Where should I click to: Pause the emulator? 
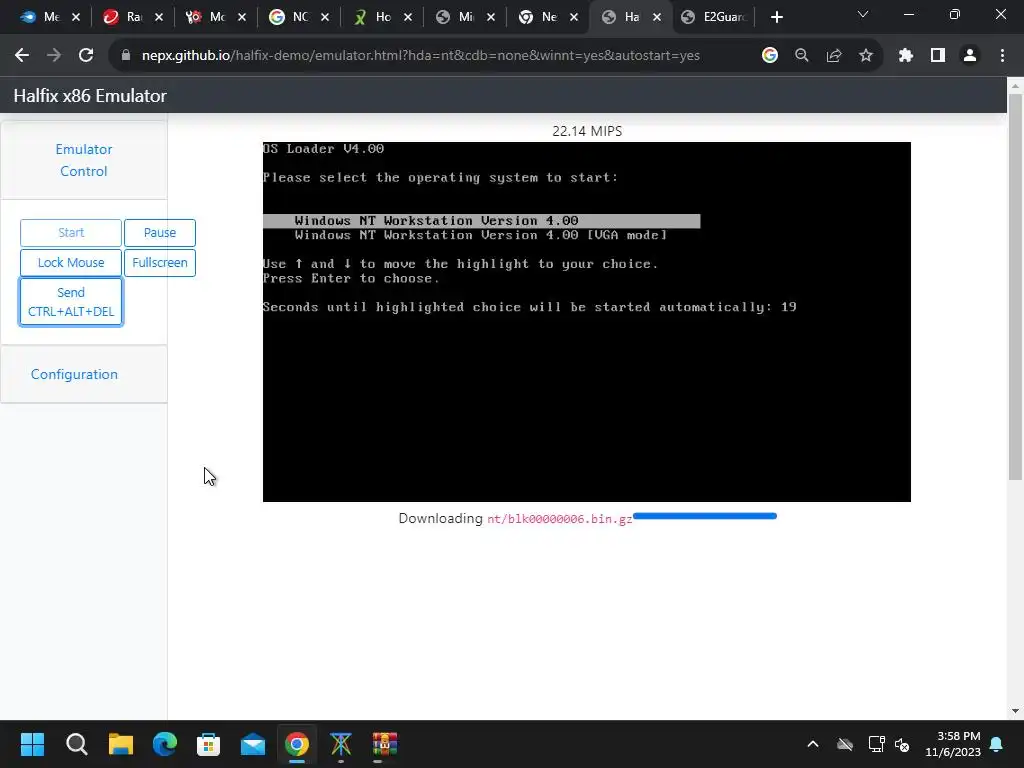point(159,232)
